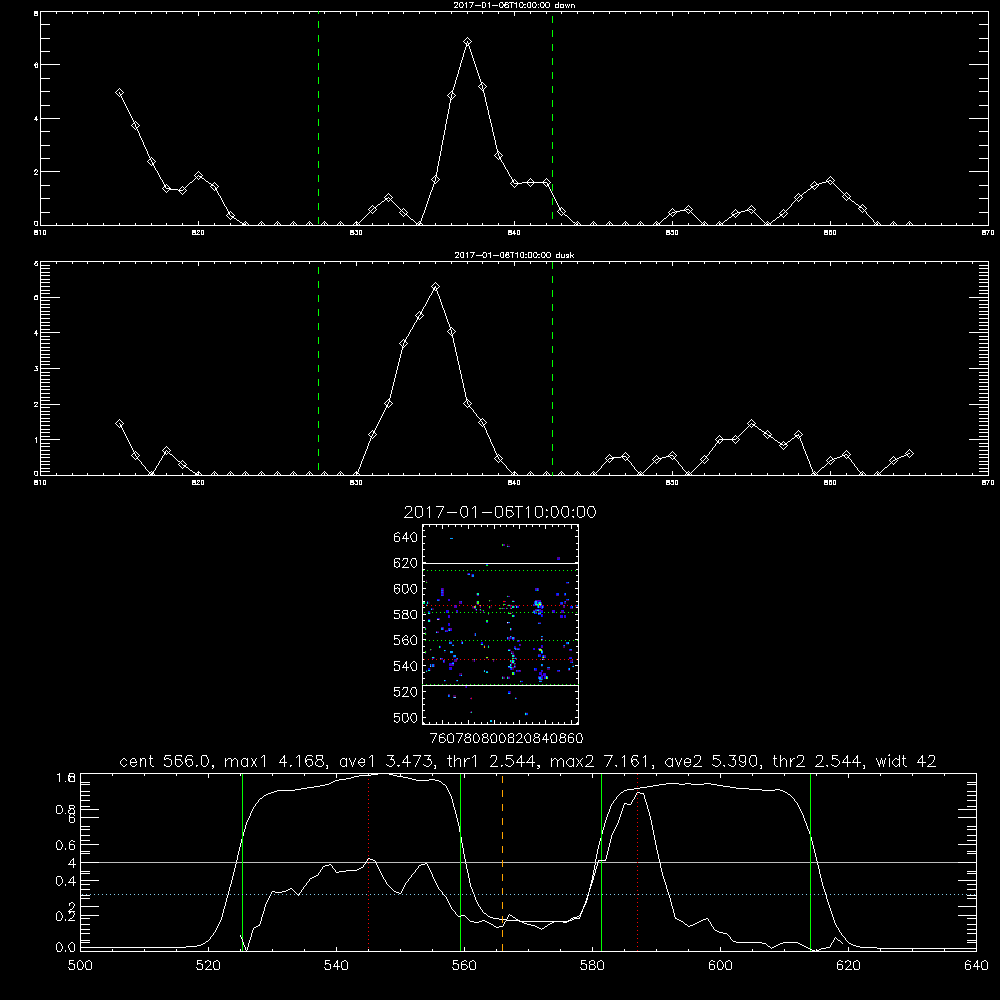Click the orange dashed center line at 566
This screenshot has width=1000, height=1000.
[x=503, y=862]
